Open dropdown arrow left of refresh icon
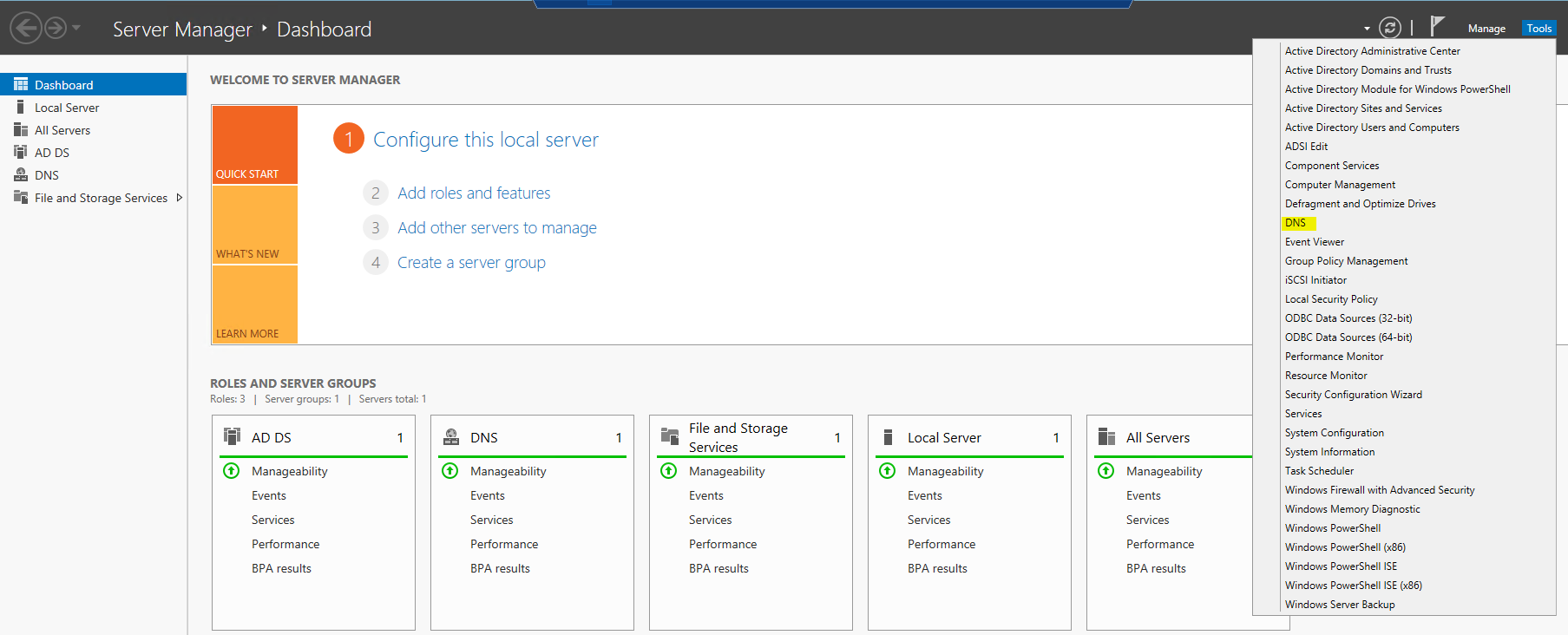Viewport: 1568px width, 635px height. click(1367, 29)
